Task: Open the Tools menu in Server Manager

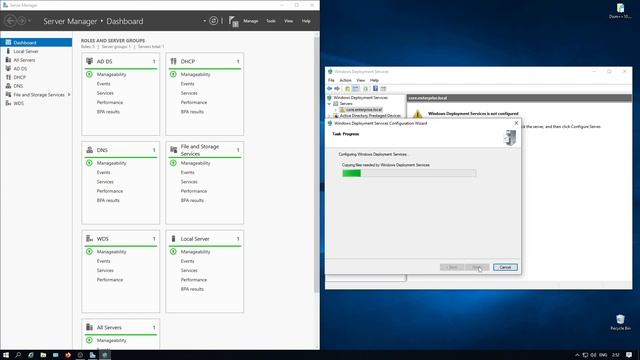Action: [x=271, y=21]
